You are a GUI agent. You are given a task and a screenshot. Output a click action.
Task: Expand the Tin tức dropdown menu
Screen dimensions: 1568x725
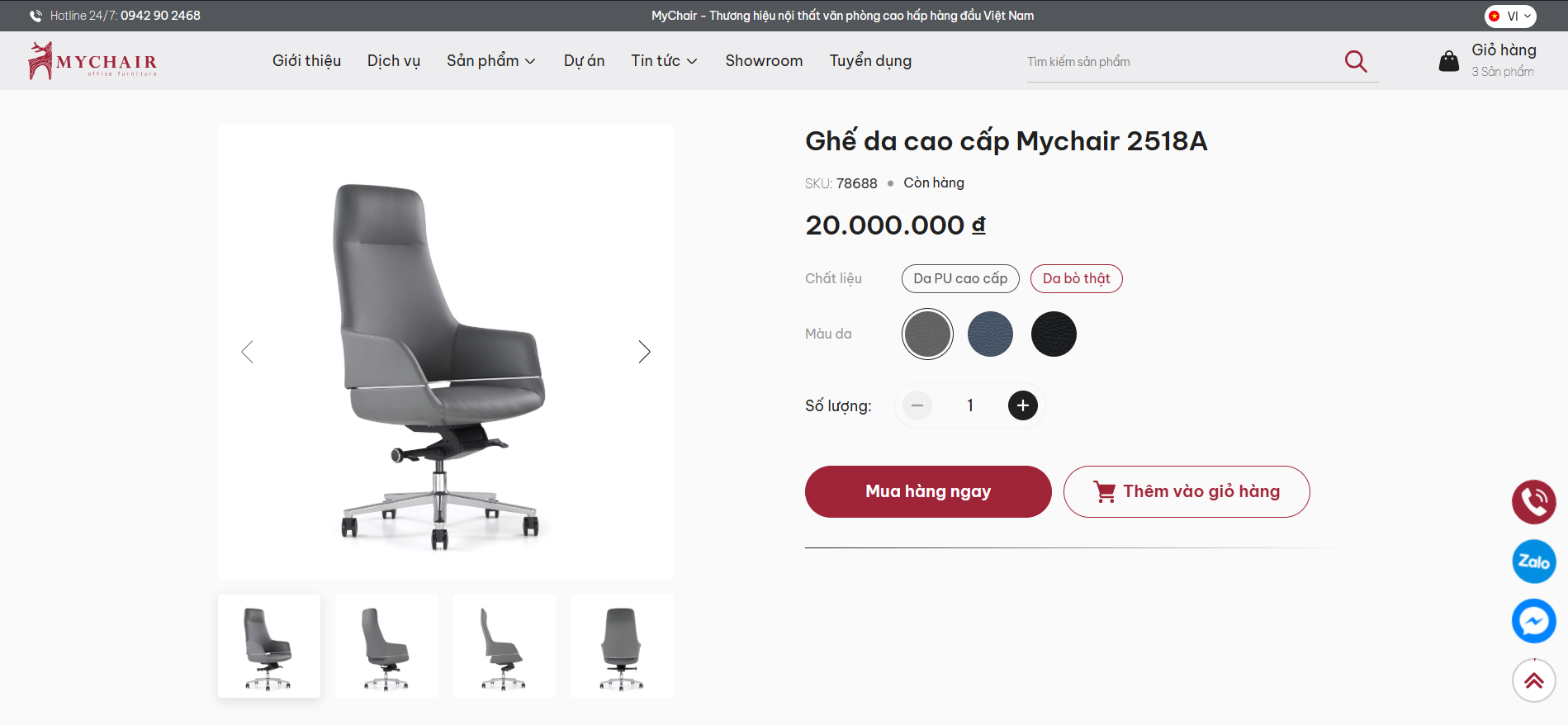coord(664,61)
